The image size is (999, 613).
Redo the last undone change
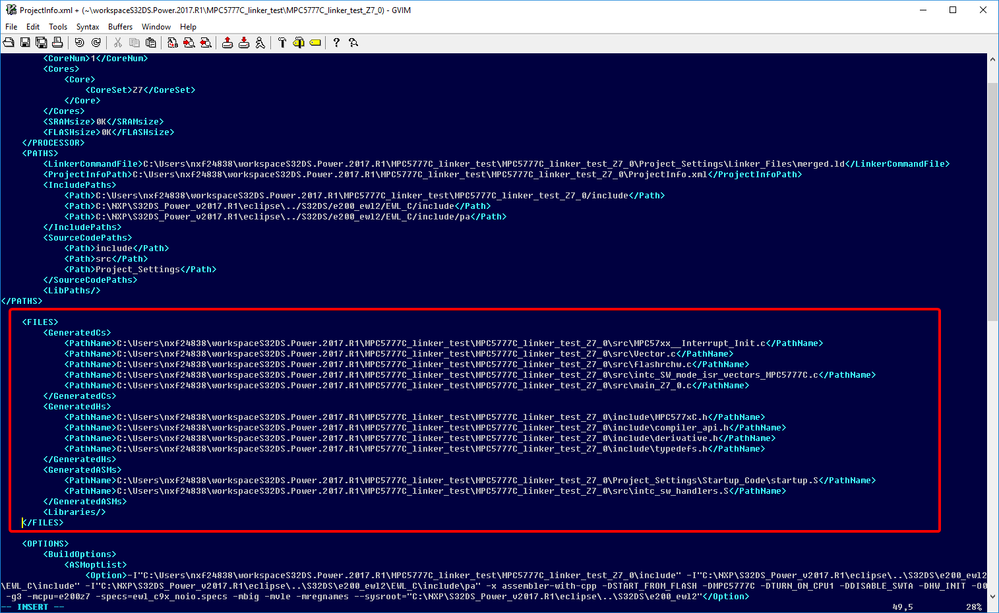[x=96, y=43]
